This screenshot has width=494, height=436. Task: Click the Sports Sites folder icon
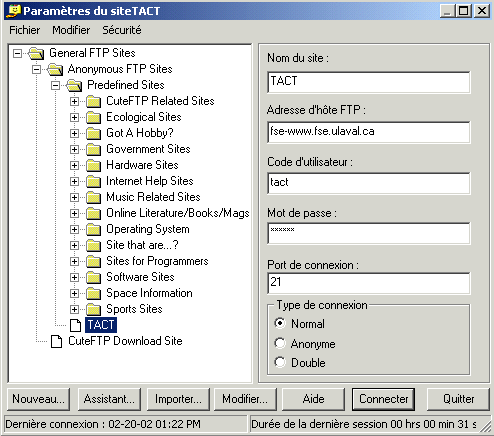click(x=93, y=309)
